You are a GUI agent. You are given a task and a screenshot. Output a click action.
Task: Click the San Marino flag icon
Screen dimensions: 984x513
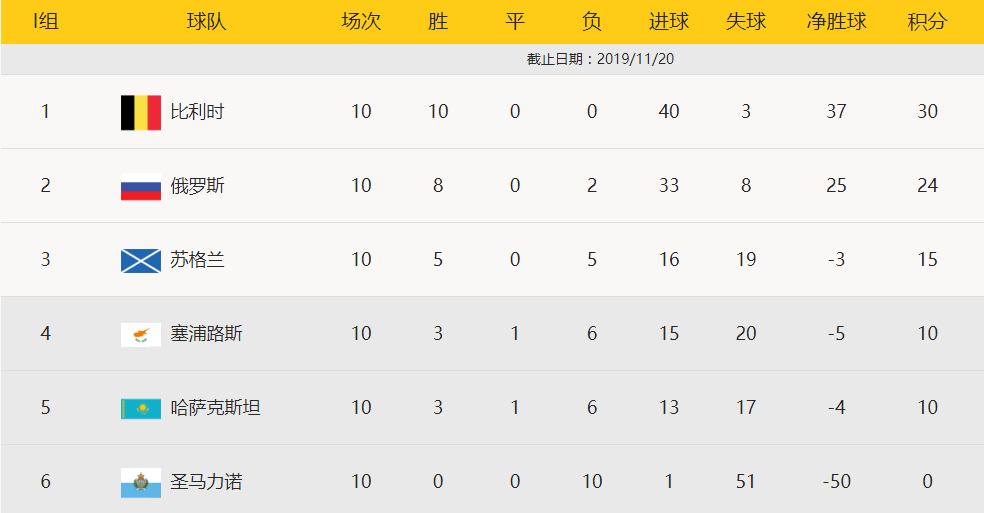pyautogui.click(x=141, y=483)
